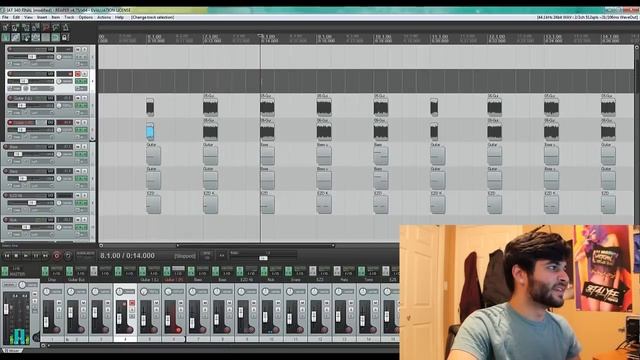Click the red Record transport button
The height and width of the screenshot is (360, 640).
tap(57, 256)
